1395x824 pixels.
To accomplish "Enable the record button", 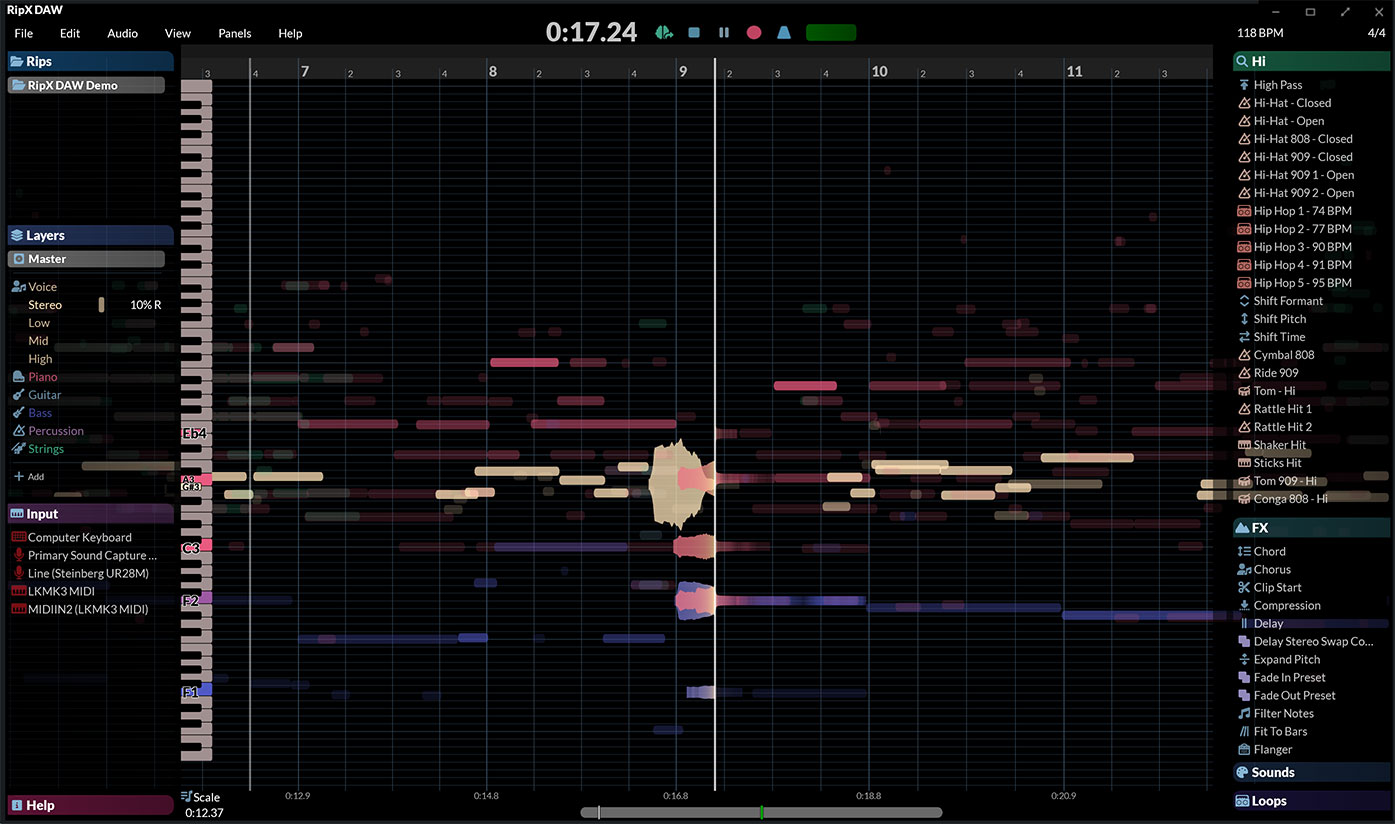I will (x=754, y=32).
